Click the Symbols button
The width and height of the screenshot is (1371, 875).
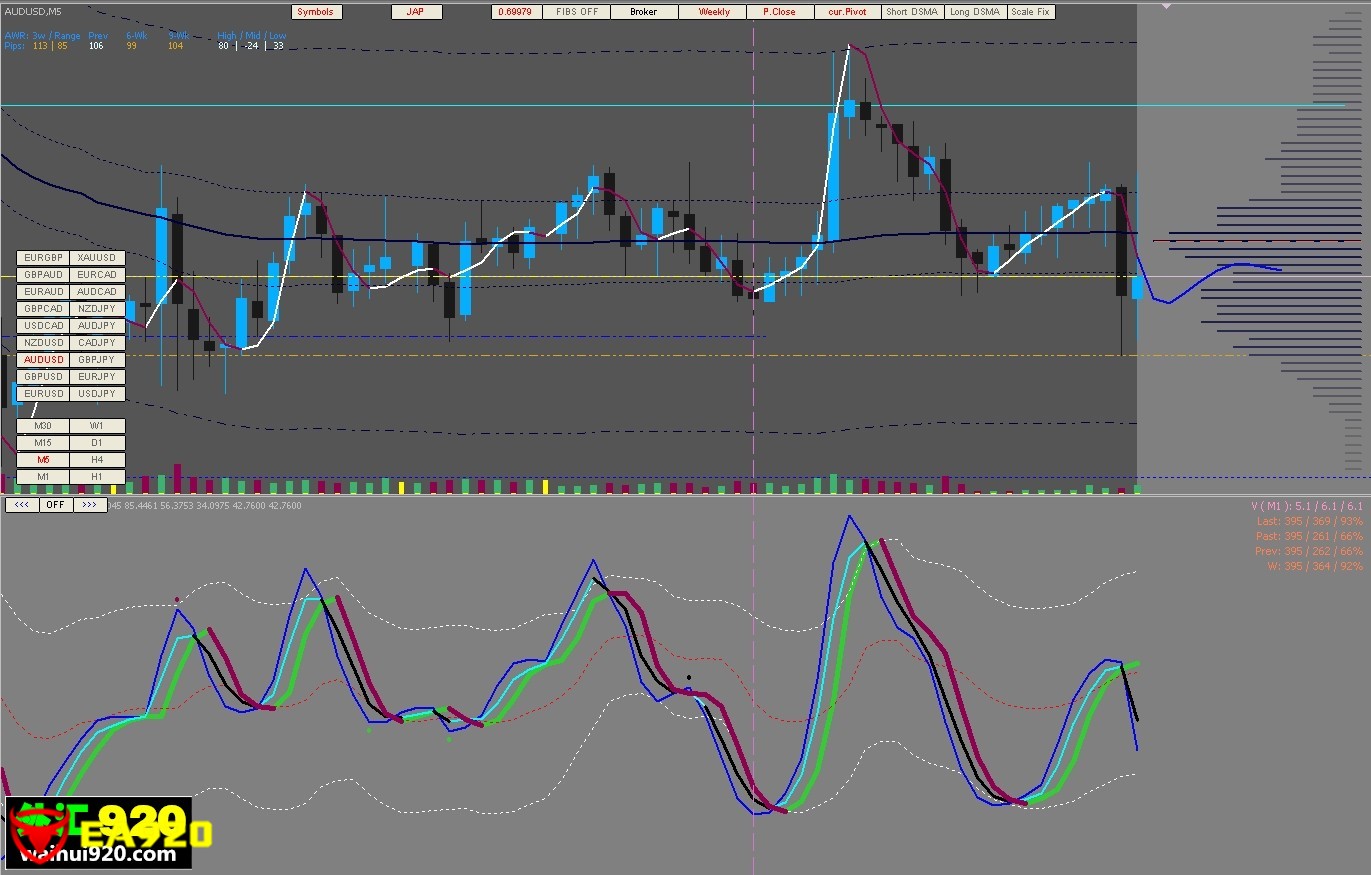[317, 12]
